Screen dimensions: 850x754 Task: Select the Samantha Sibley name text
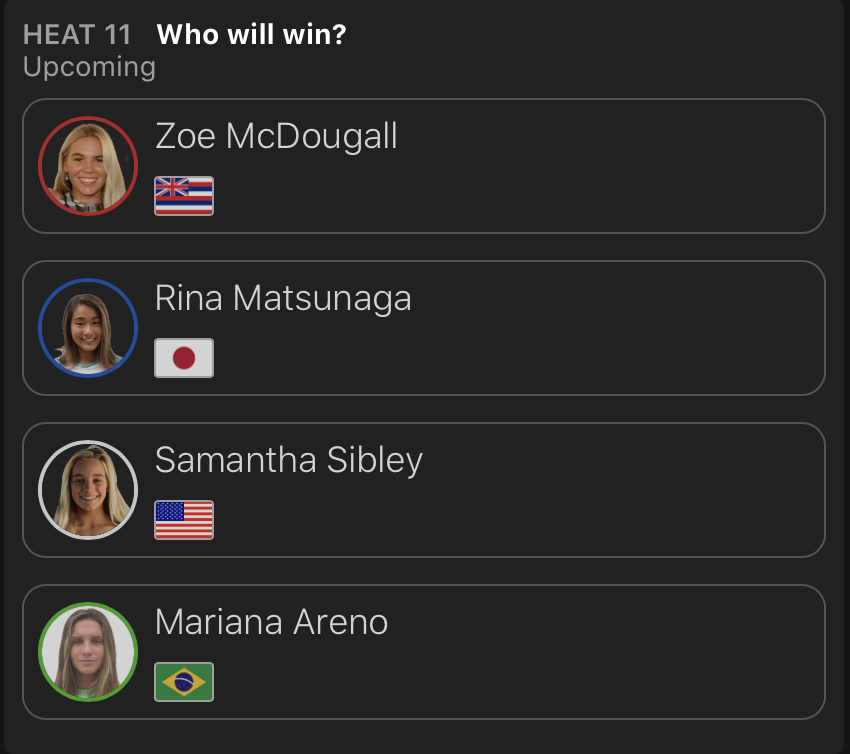click(x=289, y=460)
